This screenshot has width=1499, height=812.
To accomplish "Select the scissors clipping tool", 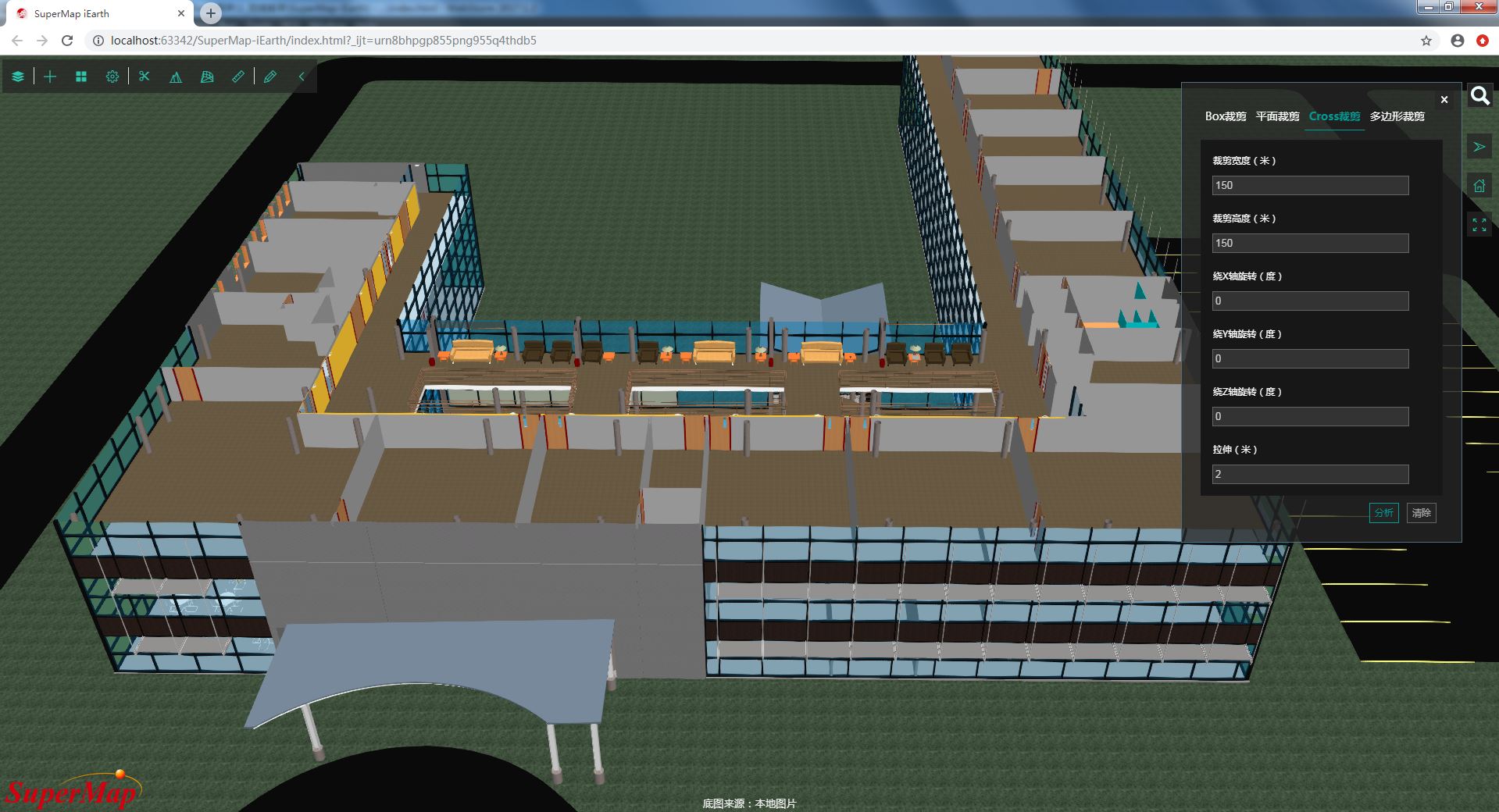I will click(145, 77).
